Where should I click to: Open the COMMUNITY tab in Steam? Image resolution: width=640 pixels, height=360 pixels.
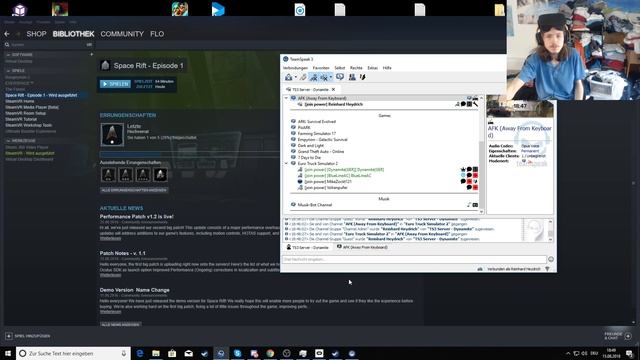tap(122, 34)
